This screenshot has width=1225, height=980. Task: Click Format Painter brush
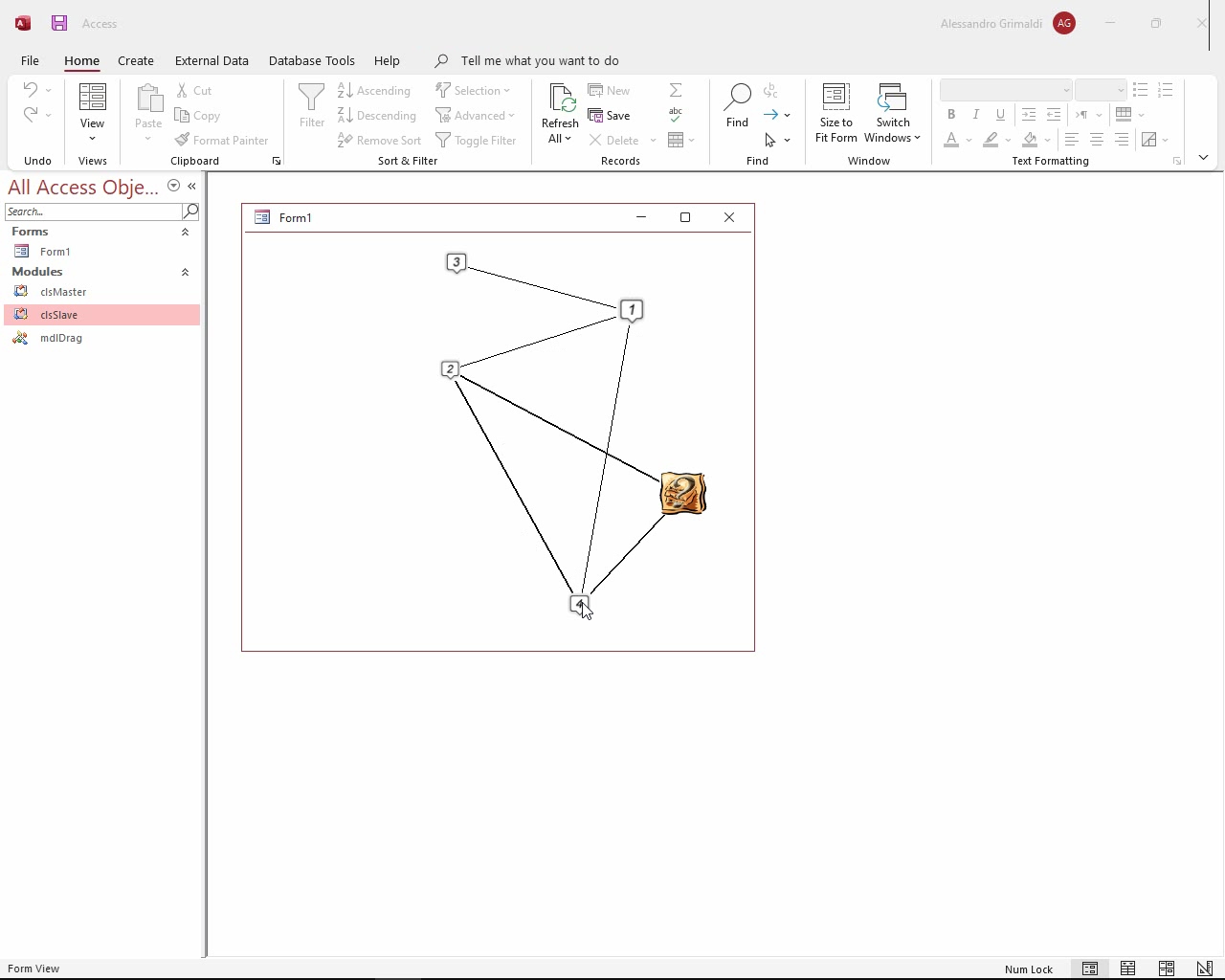[x=222, y=140]
